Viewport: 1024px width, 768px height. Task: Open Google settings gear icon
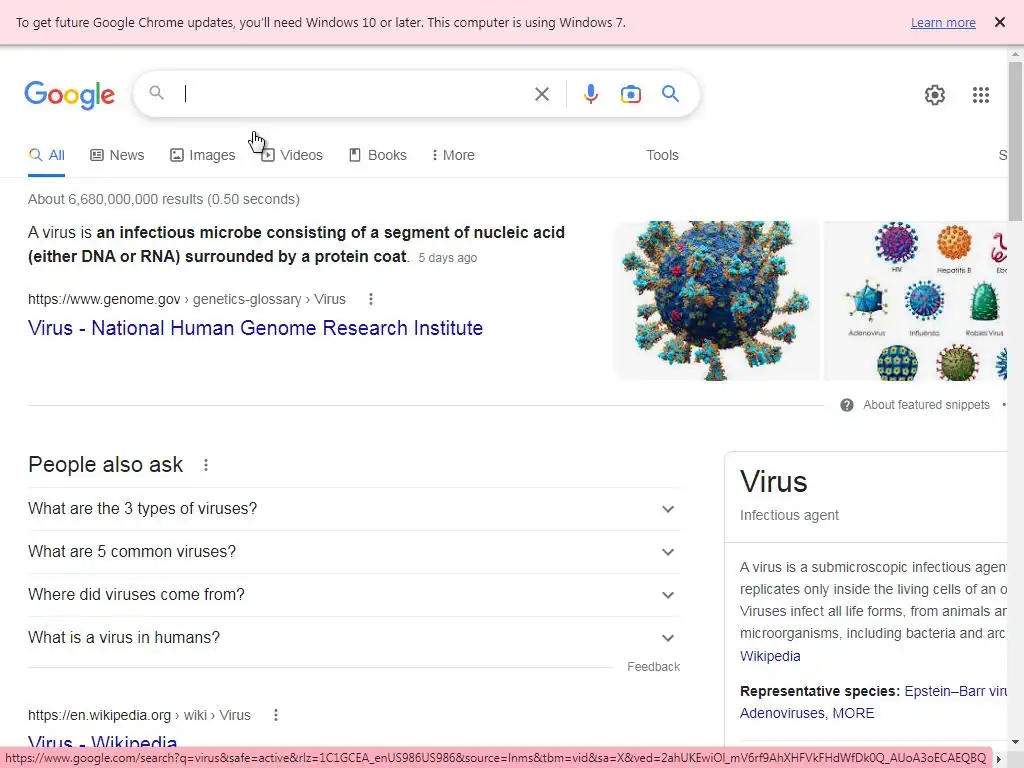tap(935, 95)
